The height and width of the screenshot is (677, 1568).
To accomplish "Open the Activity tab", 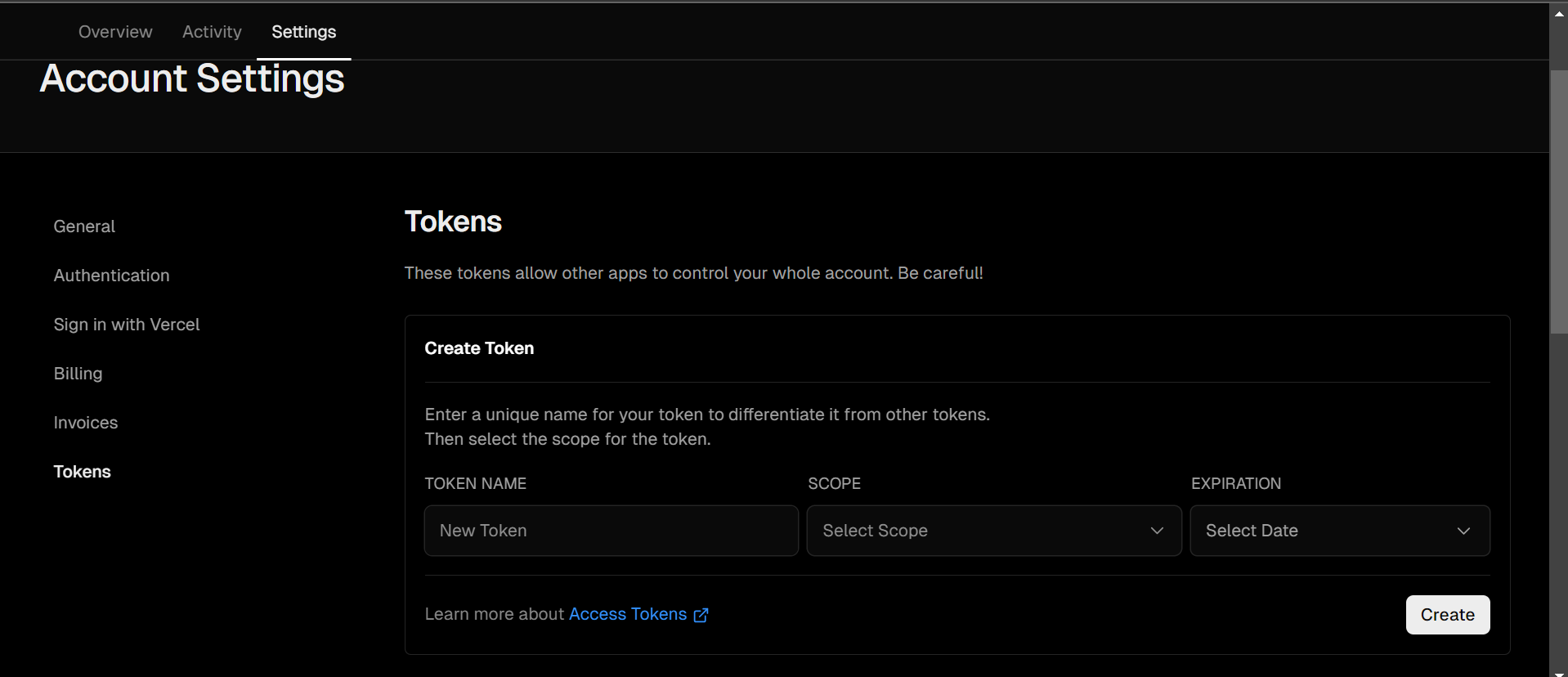I will [212, 32].
